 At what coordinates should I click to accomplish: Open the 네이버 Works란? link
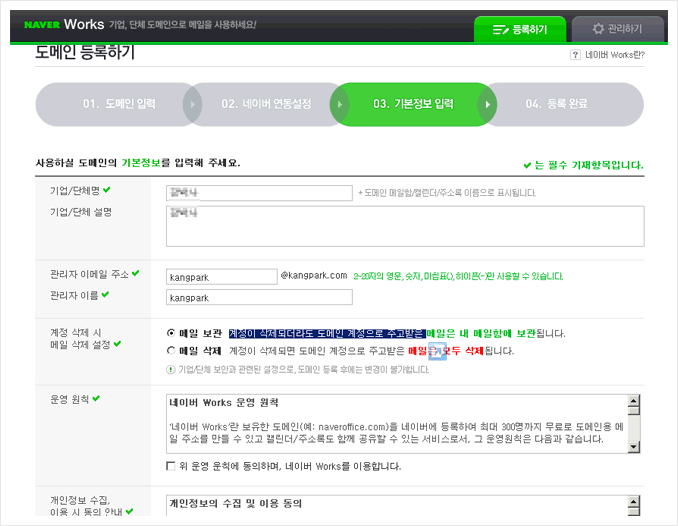click(614, 55)
